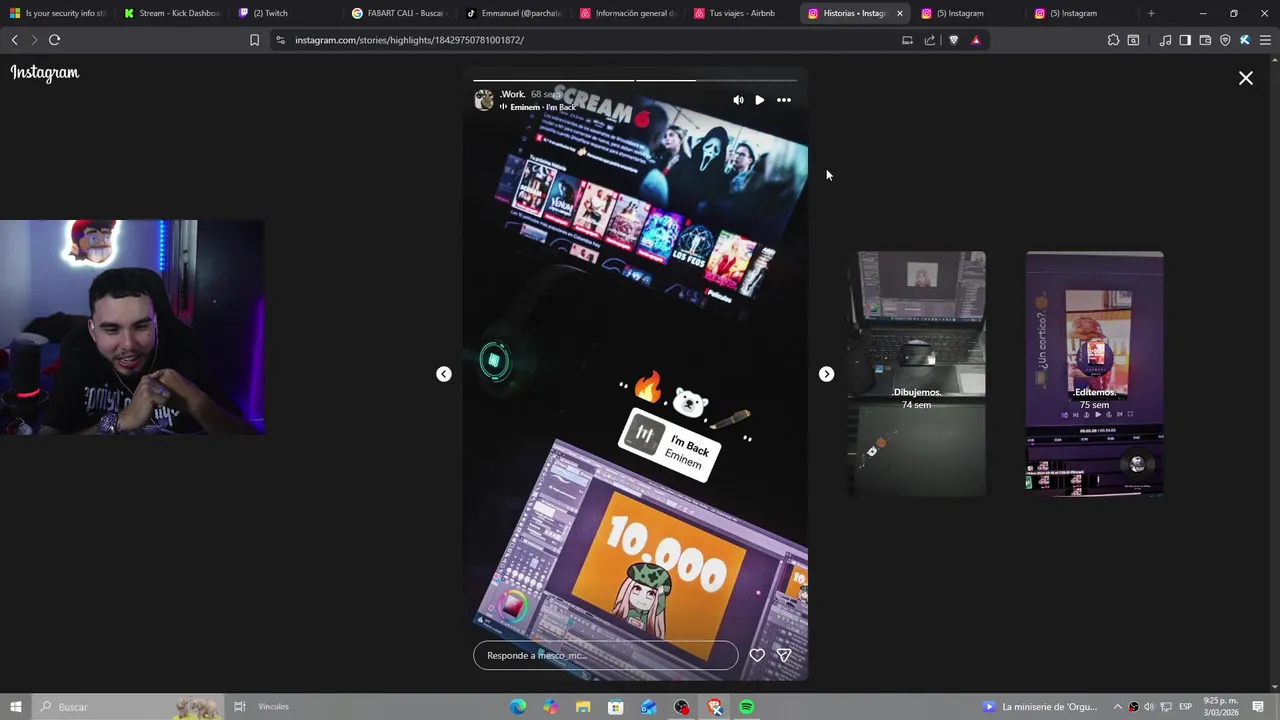This screenshot has height=720, width=1280.
Task: Go forward in browser history
Action: 34,40
